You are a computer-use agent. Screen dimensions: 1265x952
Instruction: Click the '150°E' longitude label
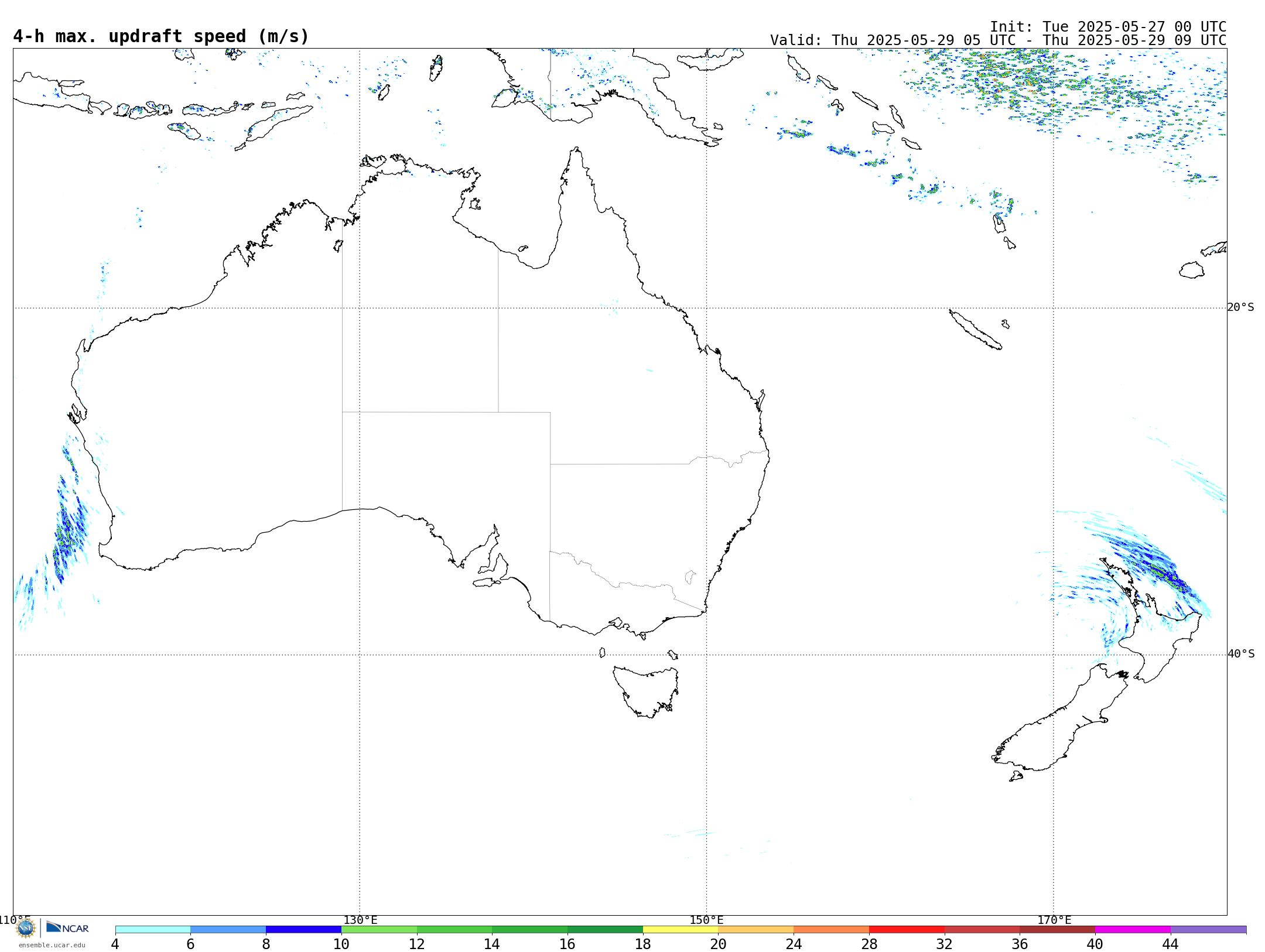(706, 920)
